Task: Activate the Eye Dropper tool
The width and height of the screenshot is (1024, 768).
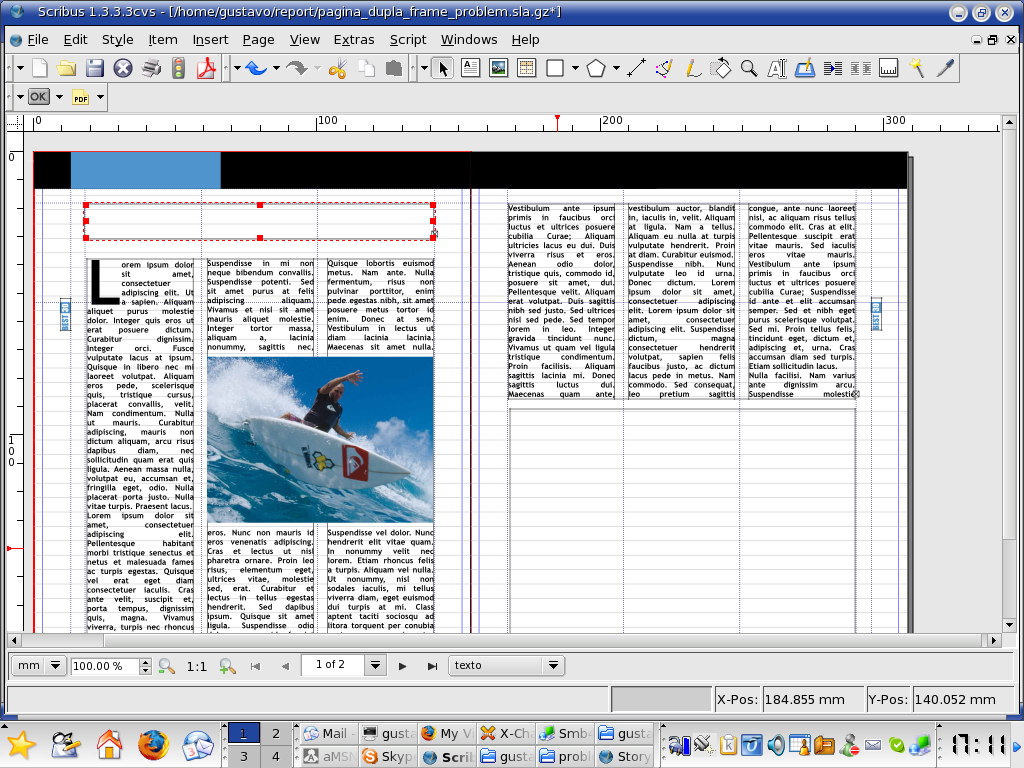Action: 945,68
